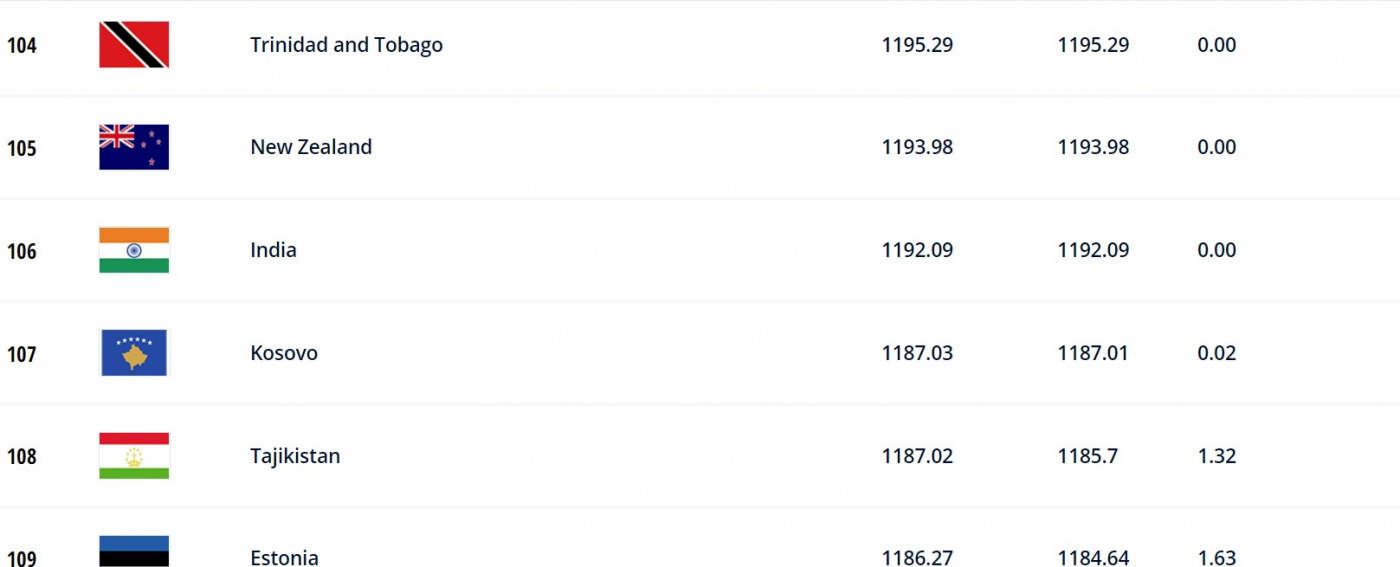The image size is (1400, 567).
Task: Click the India flag icon
Action: point(134,250)
